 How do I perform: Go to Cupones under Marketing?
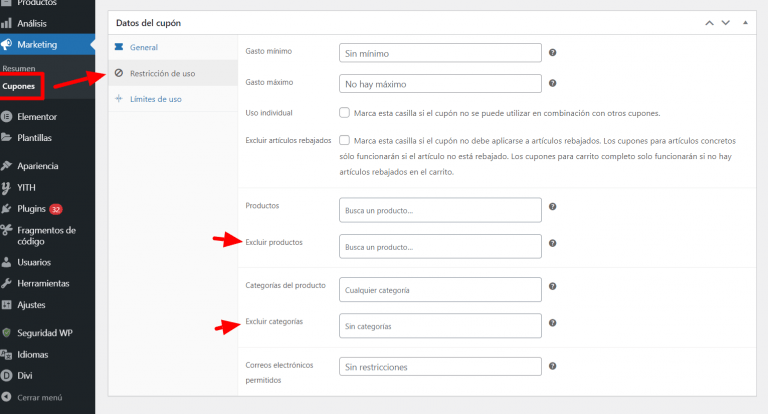click(19, 86)
